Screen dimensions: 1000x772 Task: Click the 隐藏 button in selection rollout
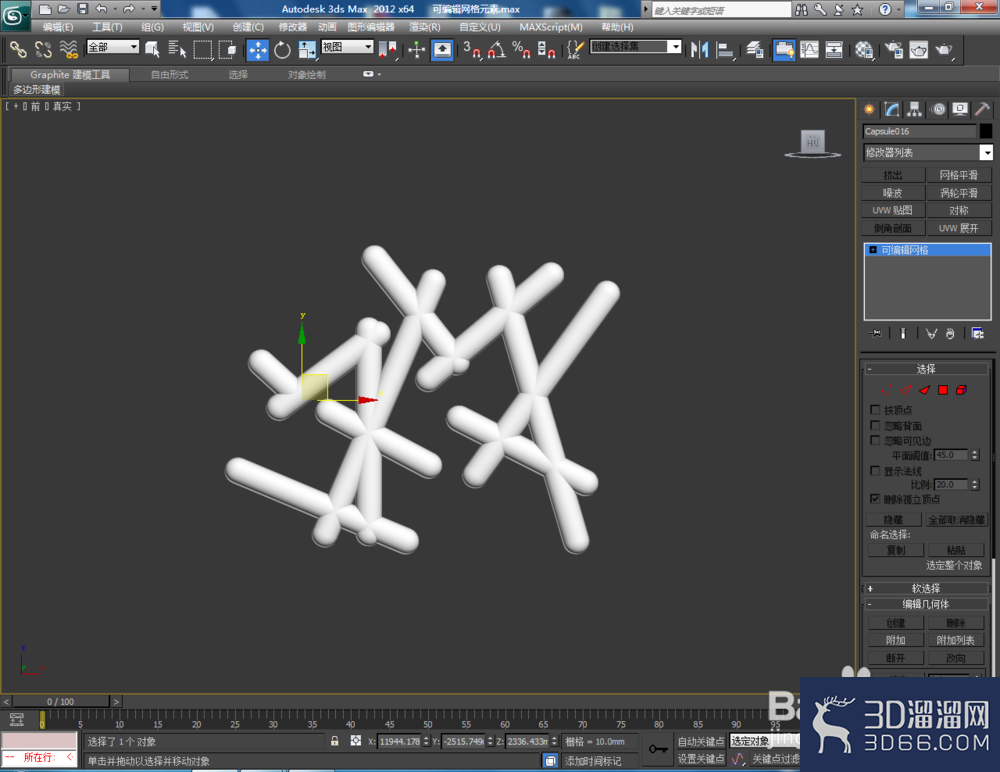click(x=893, y=519)
